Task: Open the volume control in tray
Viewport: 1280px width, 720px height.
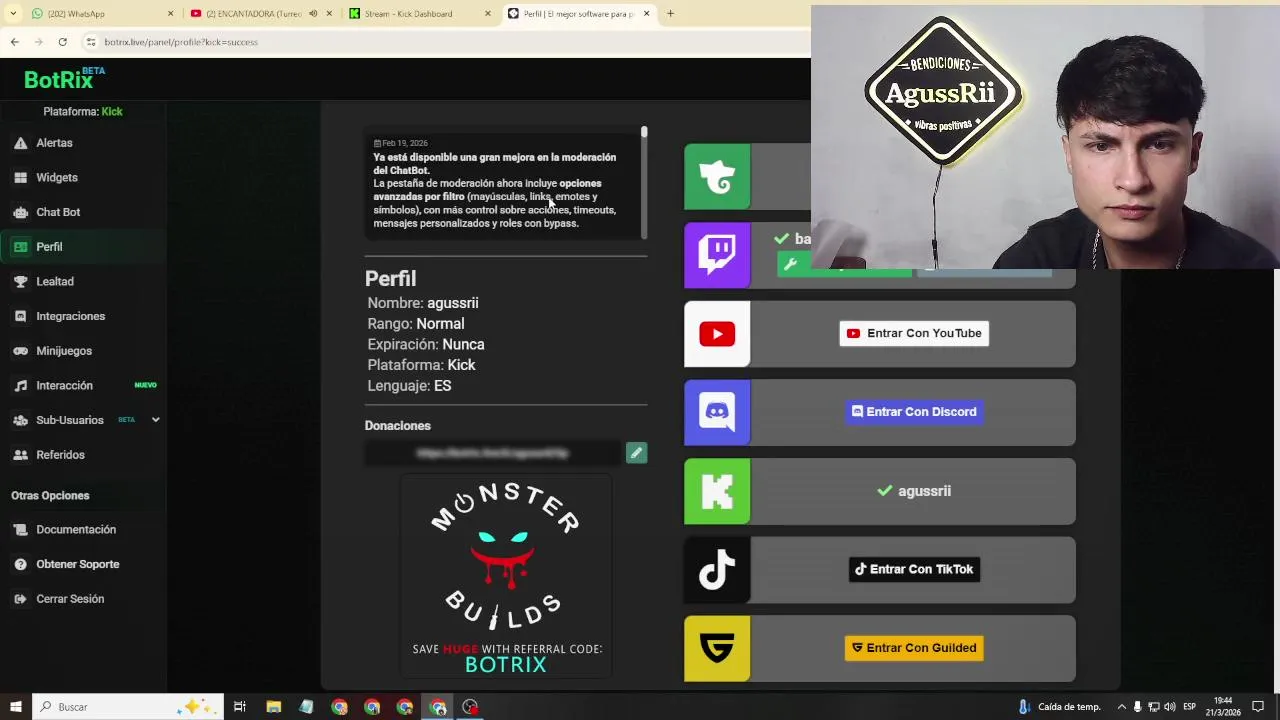Action: (1170, 707)
